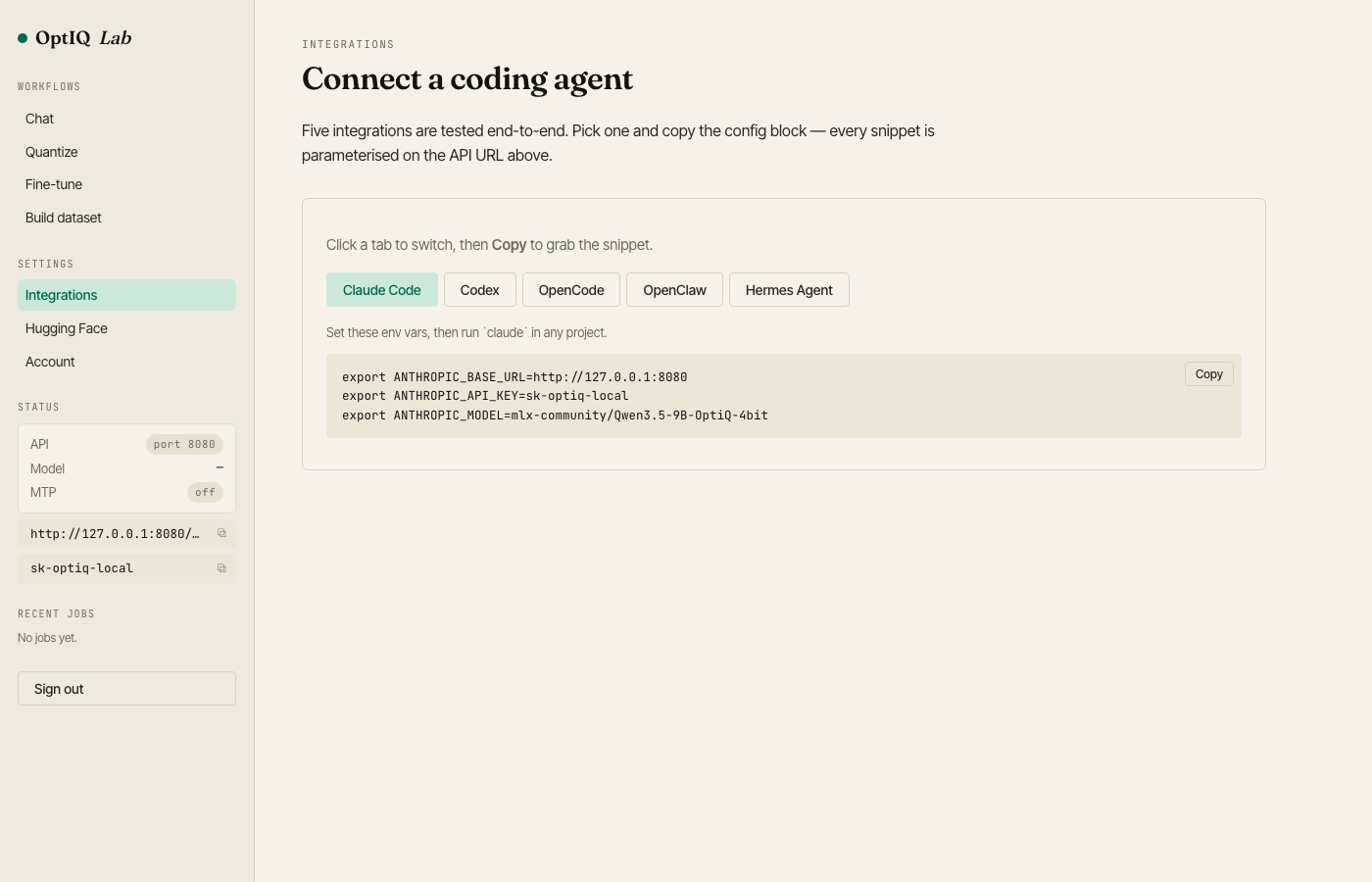
Task: Switch to the Codex tab
Action: (480, 290)
